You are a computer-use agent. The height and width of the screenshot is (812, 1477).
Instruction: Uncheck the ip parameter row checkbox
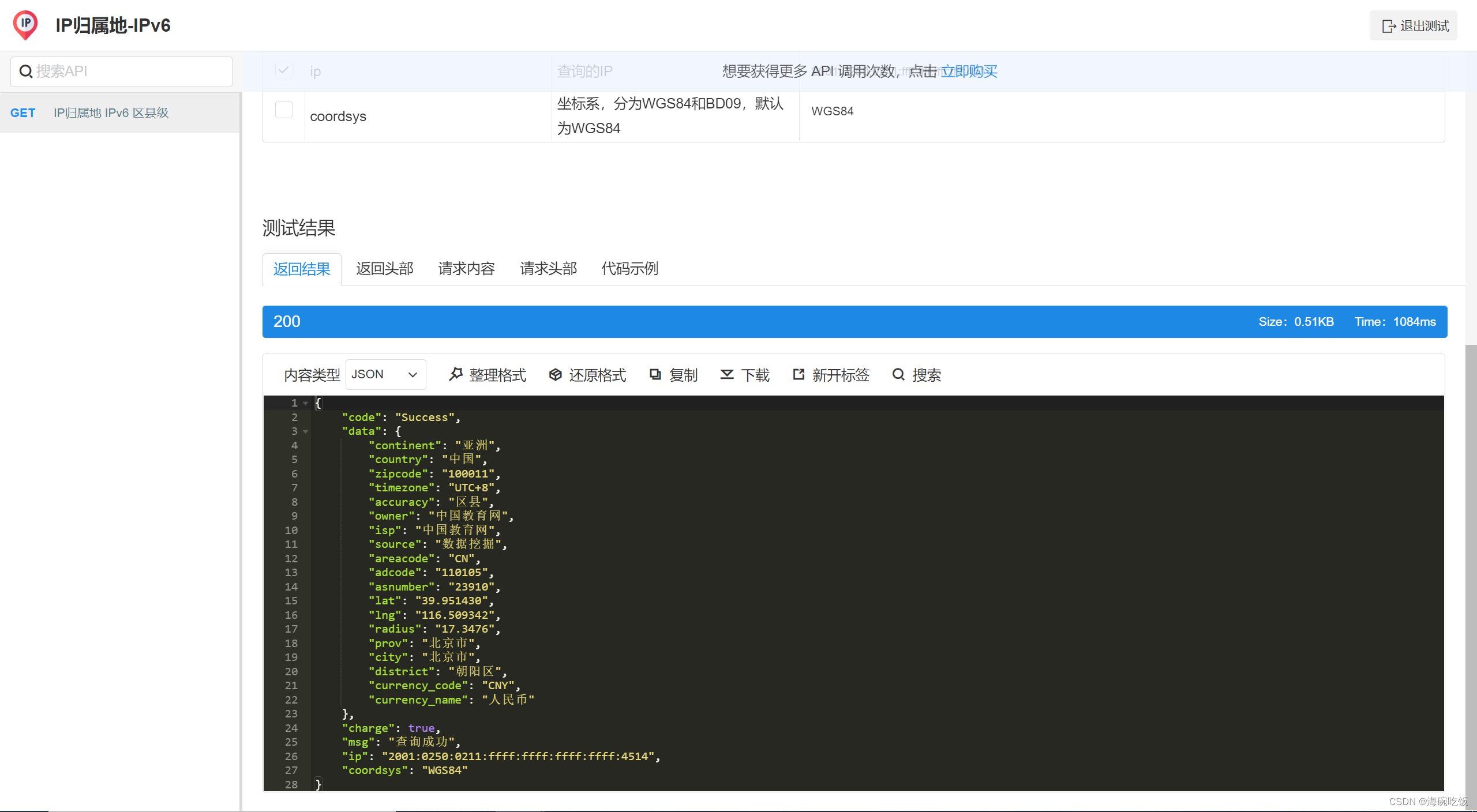click(x=283, y=70)
